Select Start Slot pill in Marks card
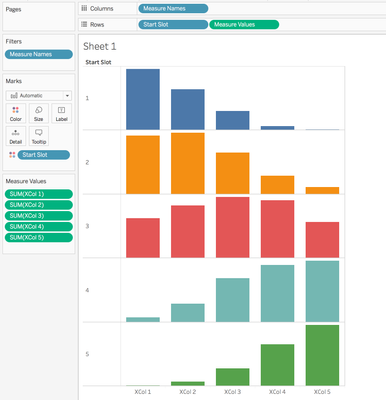Image resolution: width=386 pixels, height=400 pixels. (44, 155)
